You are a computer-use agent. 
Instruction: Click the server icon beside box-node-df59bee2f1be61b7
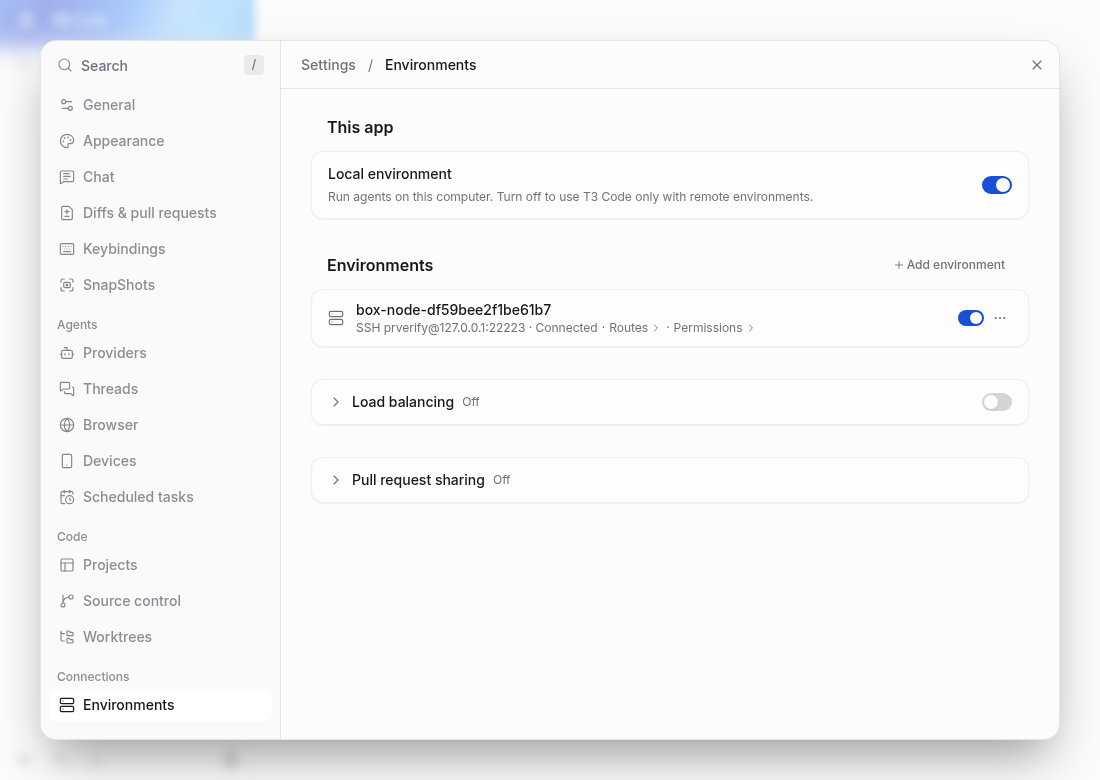pos(336,318)
